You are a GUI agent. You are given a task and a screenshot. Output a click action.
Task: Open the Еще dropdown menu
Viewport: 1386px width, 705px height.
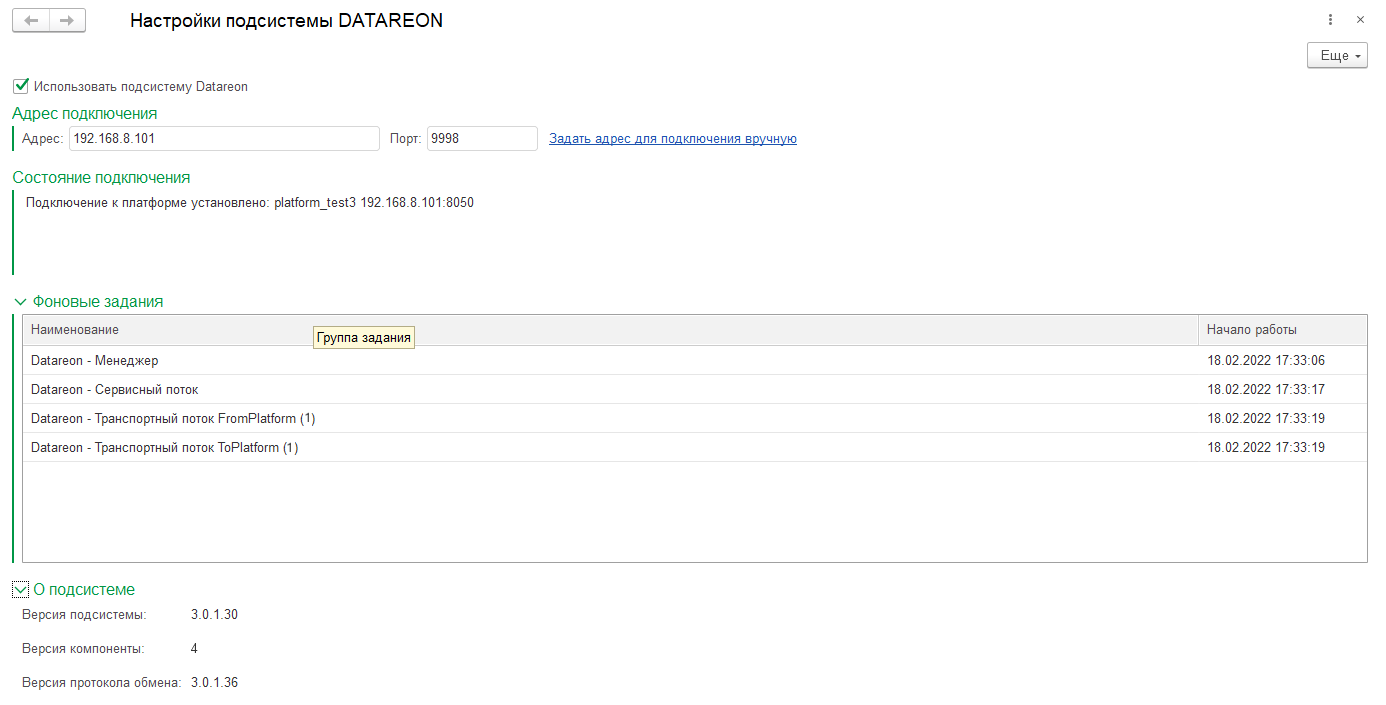tap(1336, 56)
